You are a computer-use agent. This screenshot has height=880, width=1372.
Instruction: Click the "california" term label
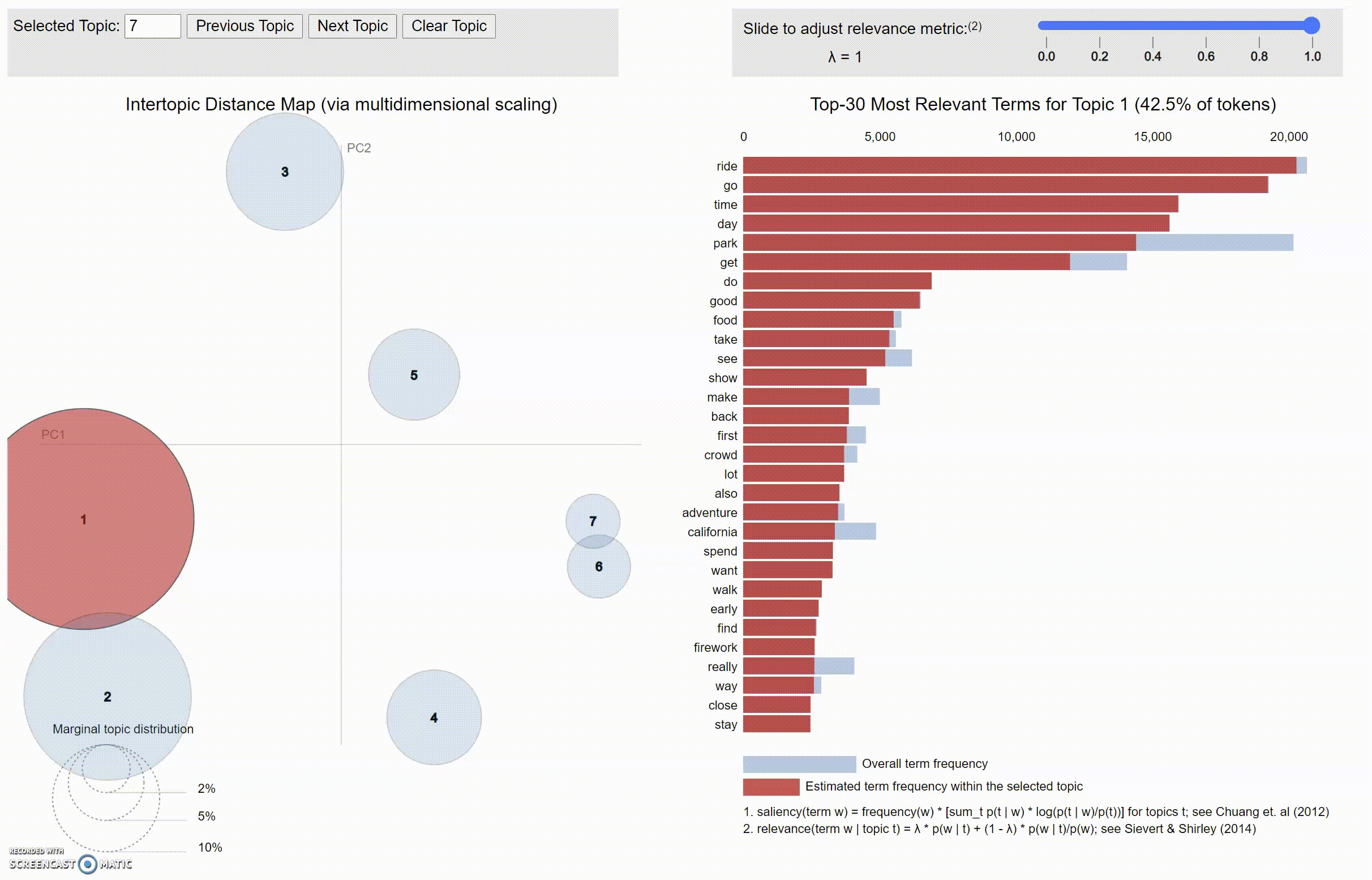(x=711, y=532)
